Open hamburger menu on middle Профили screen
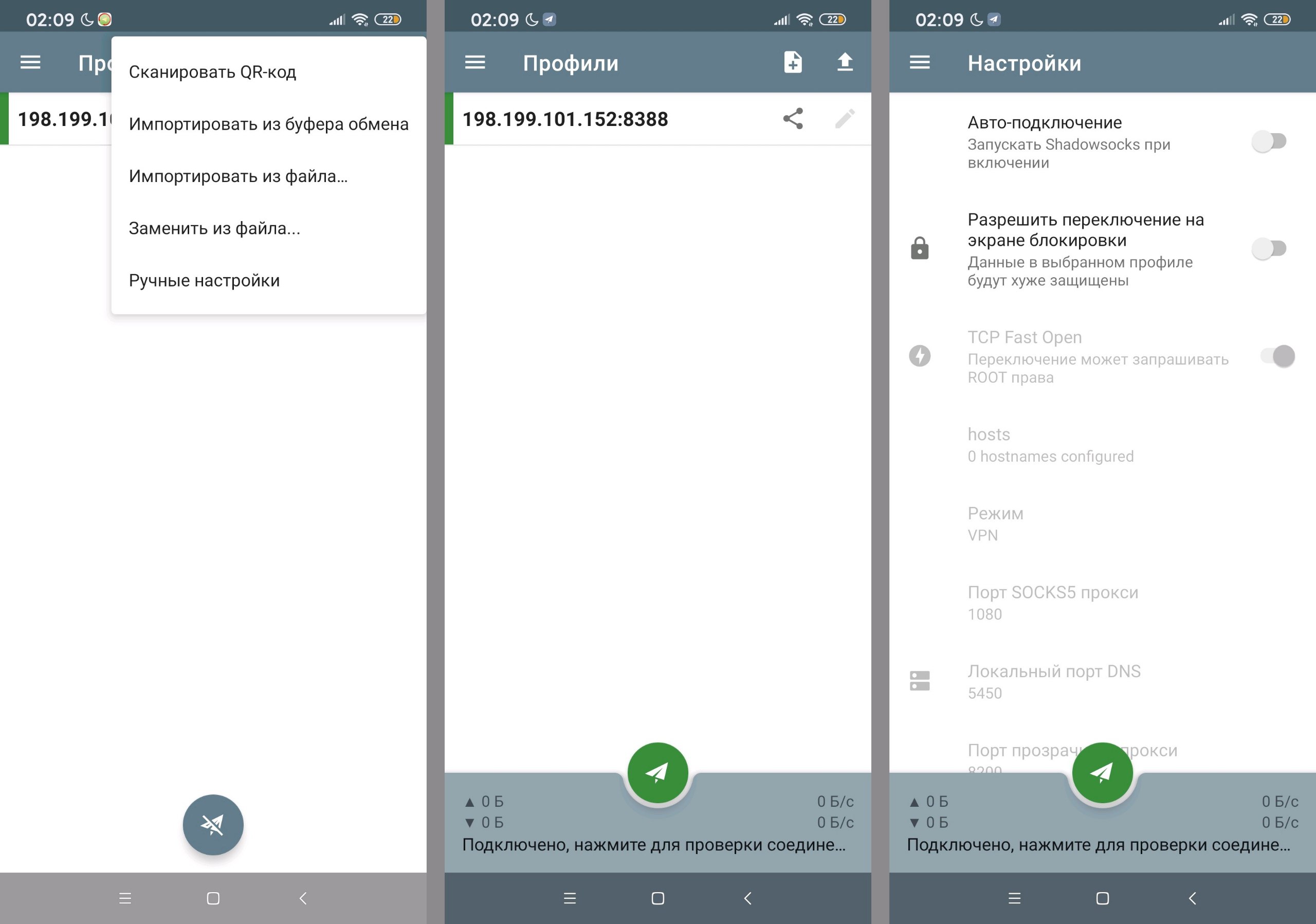Image resolution: width=1316 pixels, height=924 pixels. tap(475, 62)
